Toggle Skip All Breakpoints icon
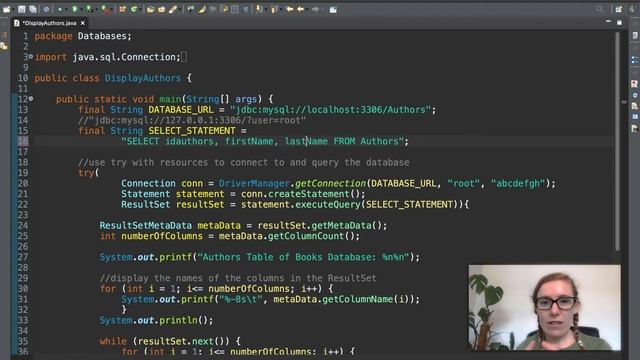The width and height of the screenshot is (640, 360). pos(46,9)
